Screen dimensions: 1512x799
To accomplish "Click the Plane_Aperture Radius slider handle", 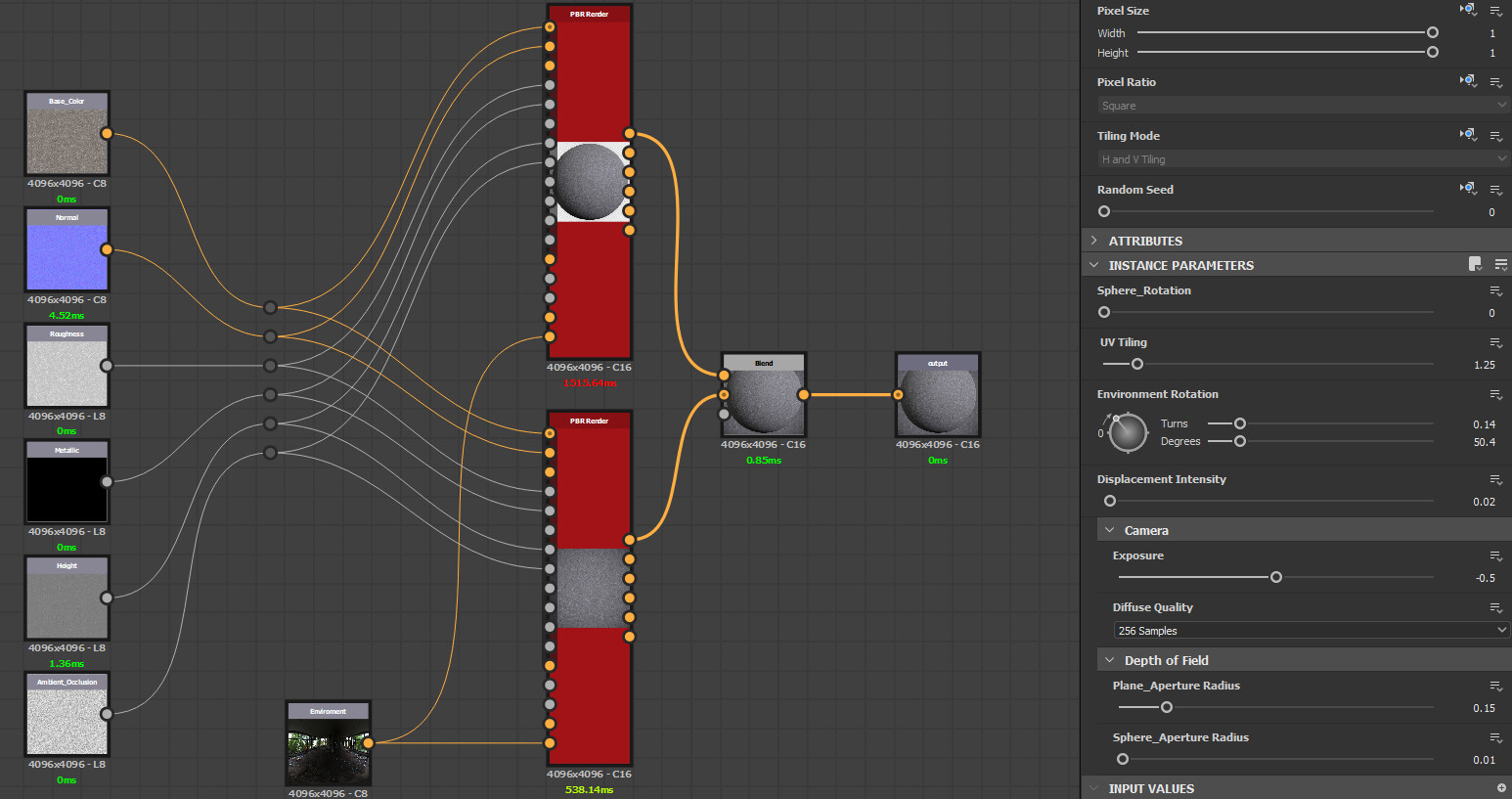I will click(1166, 707).
